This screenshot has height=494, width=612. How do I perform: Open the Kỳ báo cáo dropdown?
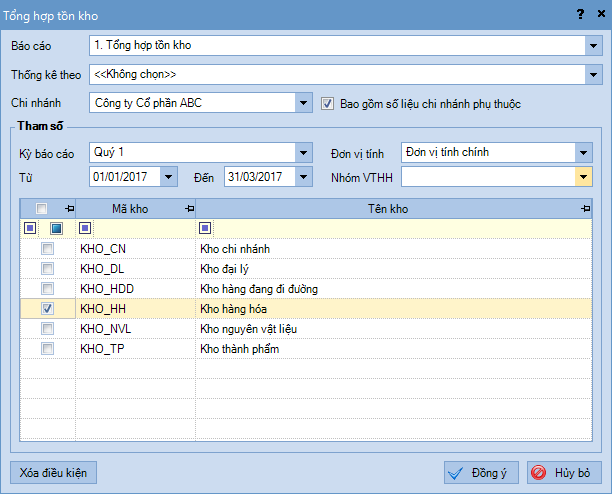pyautogui.click(x=304, y=153)
